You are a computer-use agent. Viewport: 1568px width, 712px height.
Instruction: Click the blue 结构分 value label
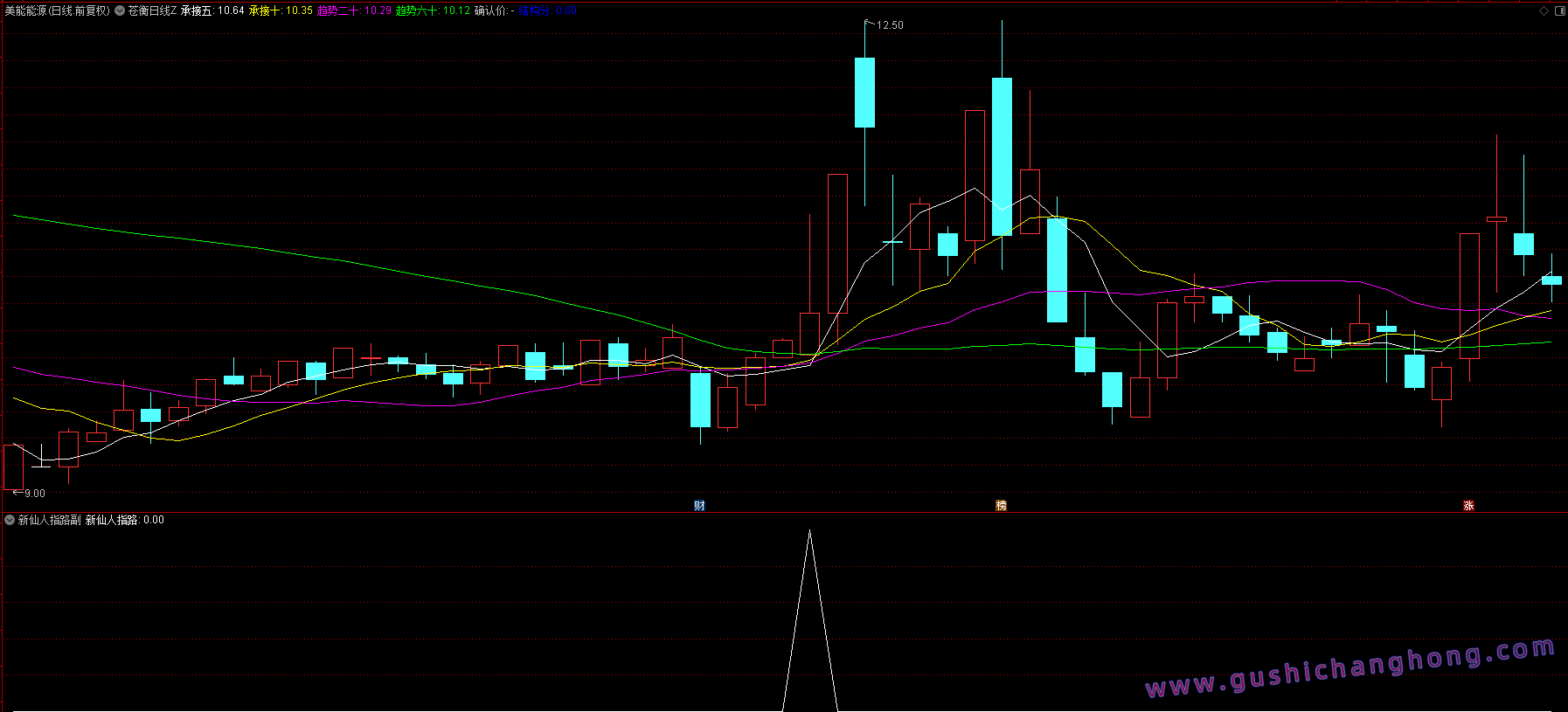click(x=547, y=11)
